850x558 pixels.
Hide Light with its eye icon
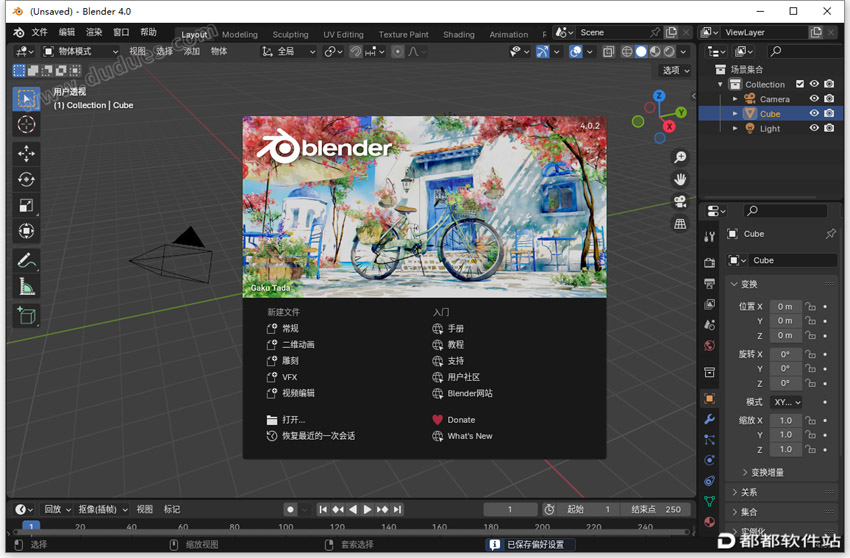tap(814, 128)
